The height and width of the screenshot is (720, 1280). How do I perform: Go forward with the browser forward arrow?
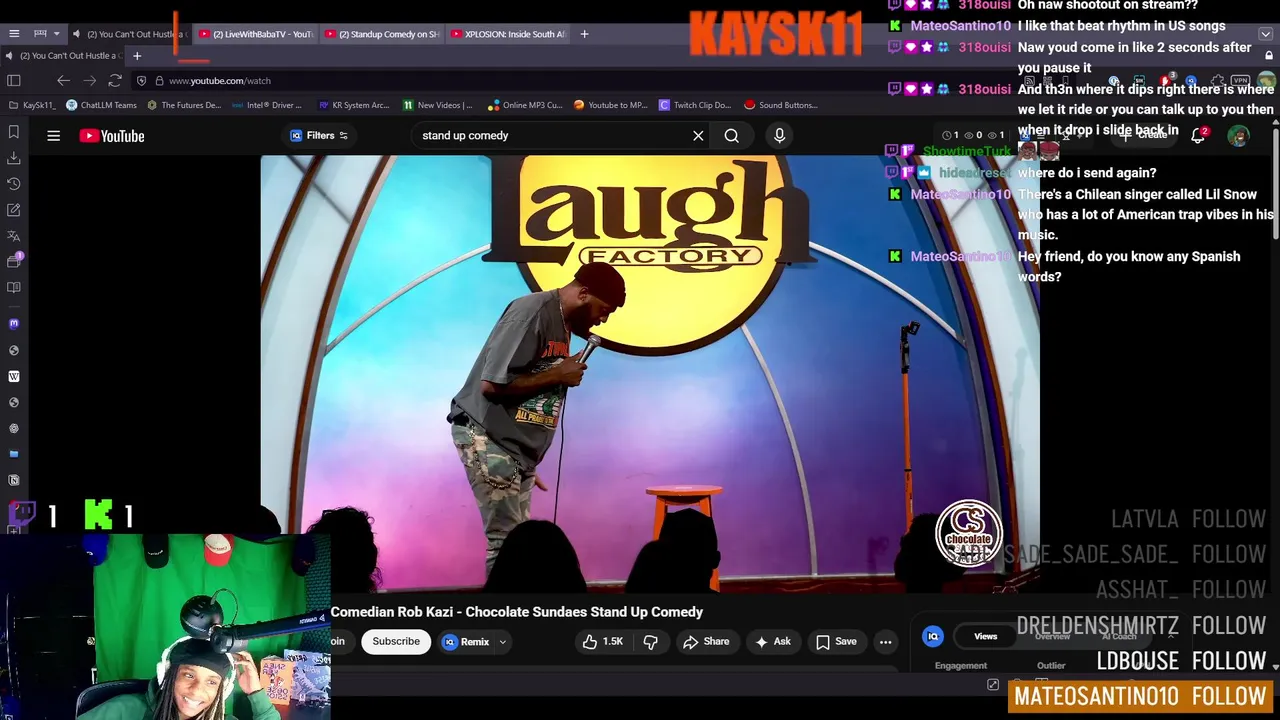[89, 81]
